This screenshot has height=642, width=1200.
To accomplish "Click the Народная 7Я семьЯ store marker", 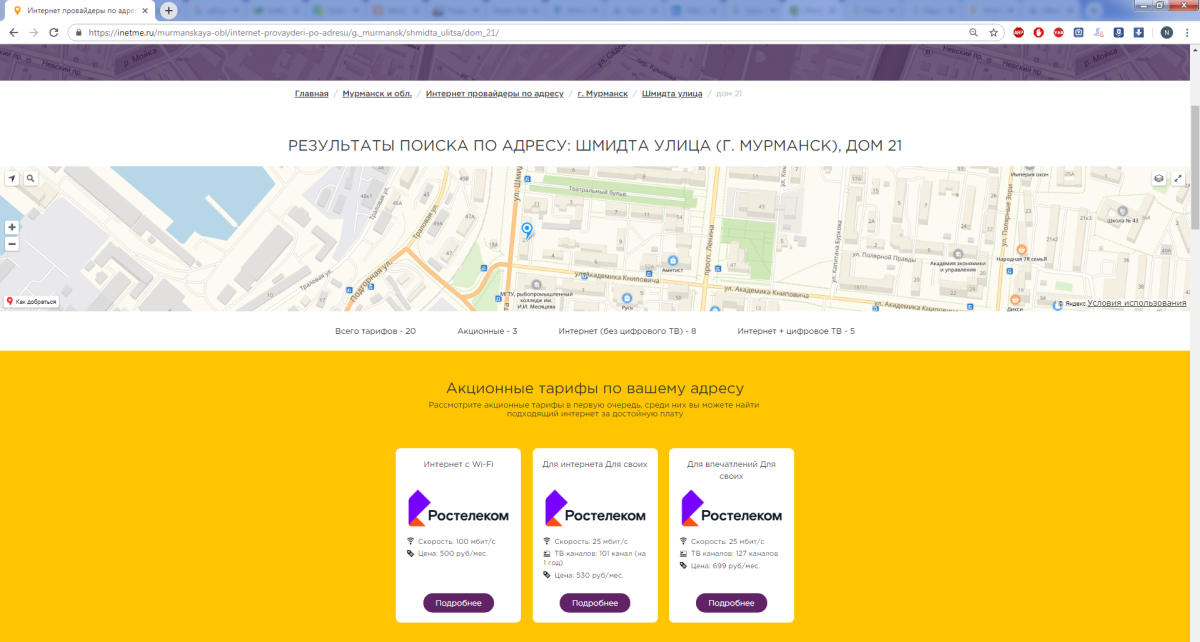I will tap(1021, 250).
